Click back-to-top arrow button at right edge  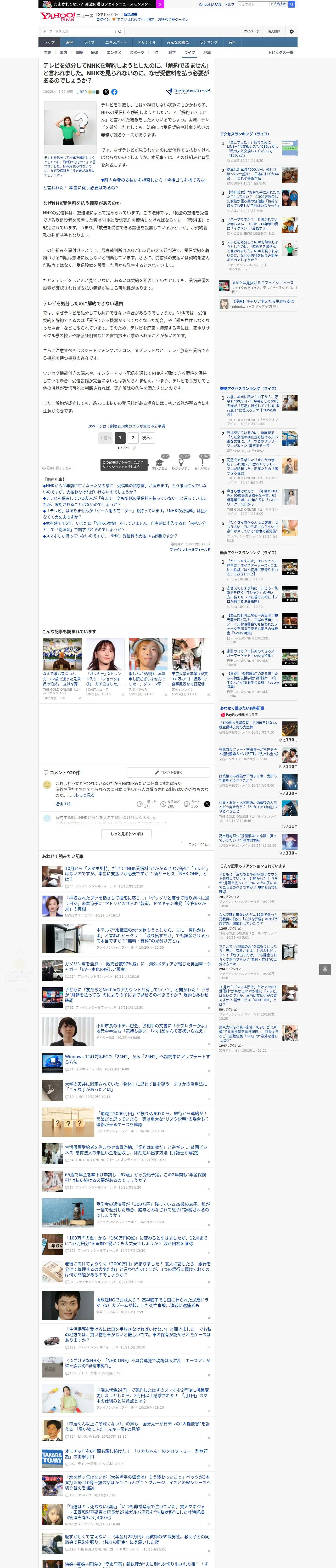(325, 969)
